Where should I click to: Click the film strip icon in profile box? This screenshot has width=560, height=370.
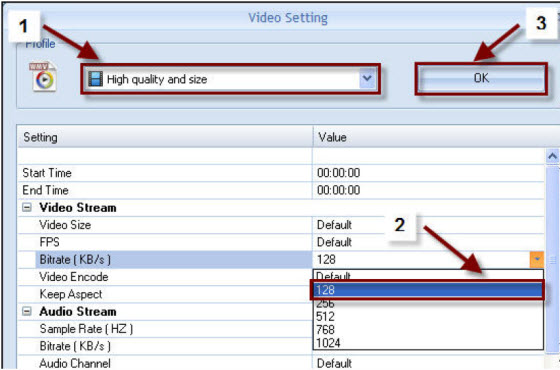click(x=95, y=79)
